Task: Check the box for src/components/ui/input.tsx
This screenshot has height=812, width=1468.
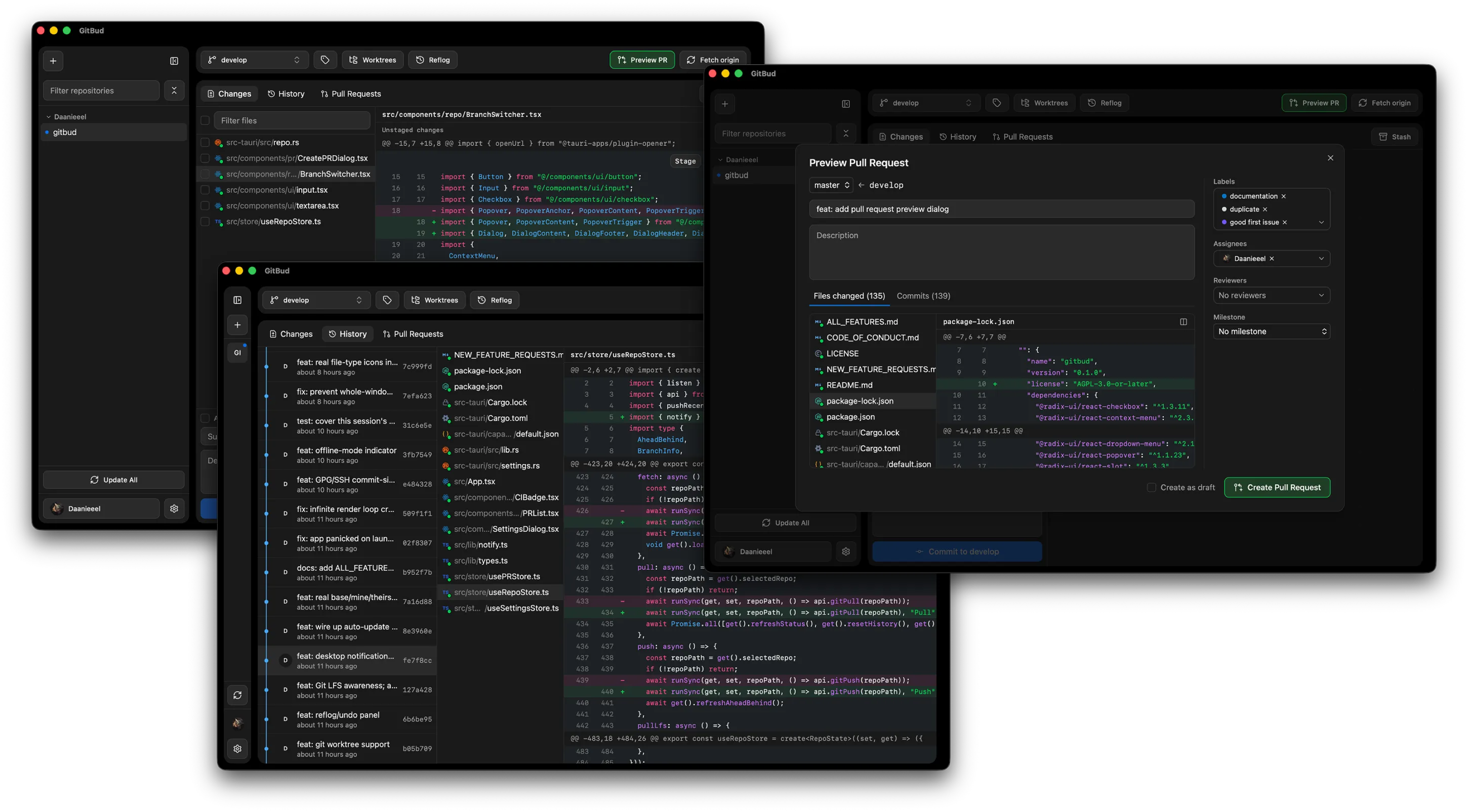Action: click(205, 190)
